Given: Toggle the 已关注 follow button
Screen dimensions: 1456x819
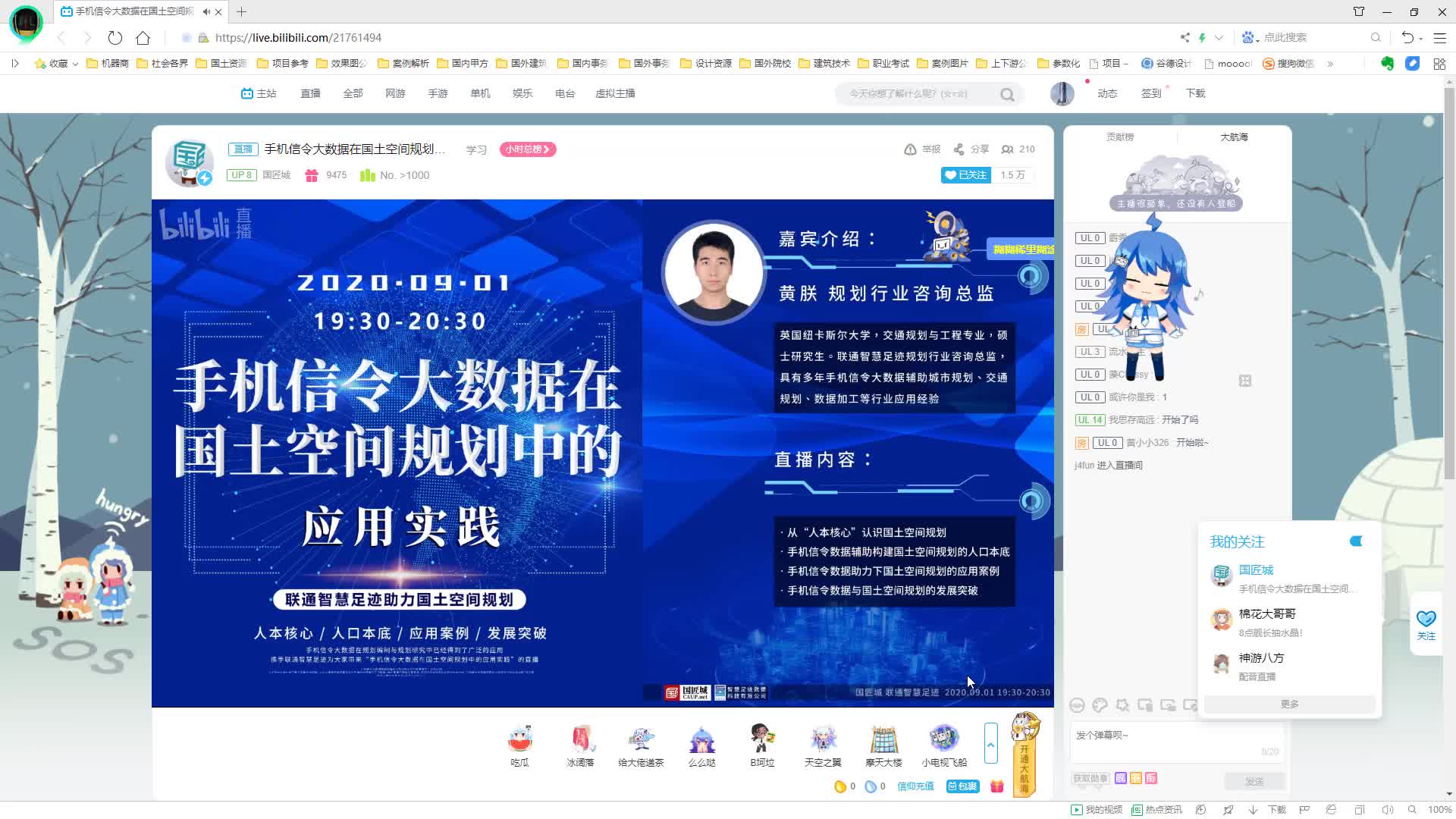Looking at the screenshot, I should pyautogui.click(x=965, y=175).
